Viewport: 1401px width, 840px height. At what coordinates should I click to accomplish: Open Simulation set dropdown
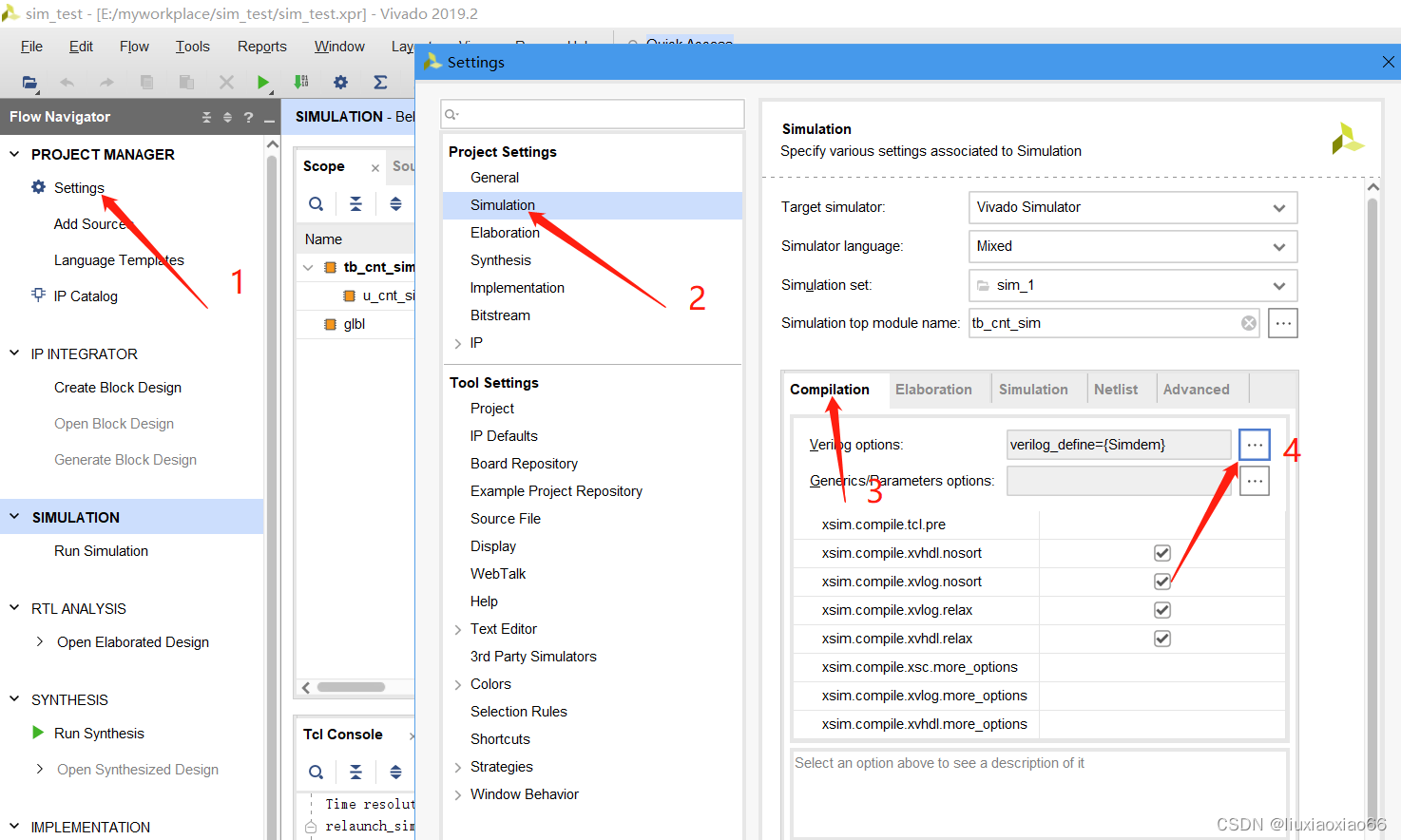1133,285
